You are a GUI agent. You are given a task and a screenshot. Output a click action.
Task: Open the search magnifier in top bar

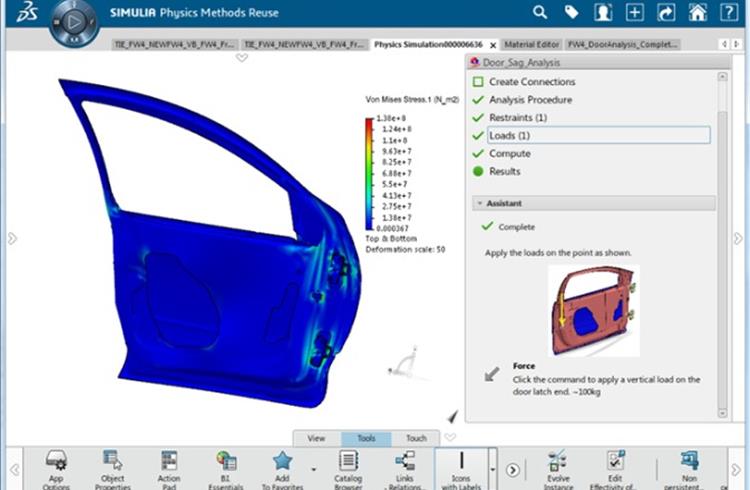coord(540,12)
